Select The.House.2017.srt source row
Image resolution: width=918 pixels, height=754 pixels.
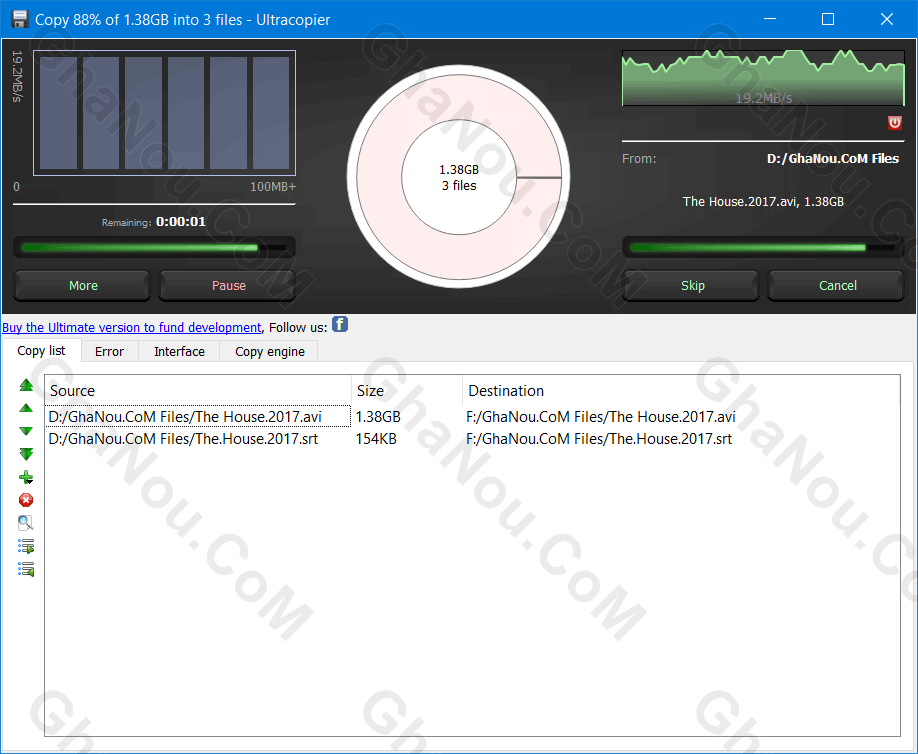pyautogui.click(x=198, y=439)
